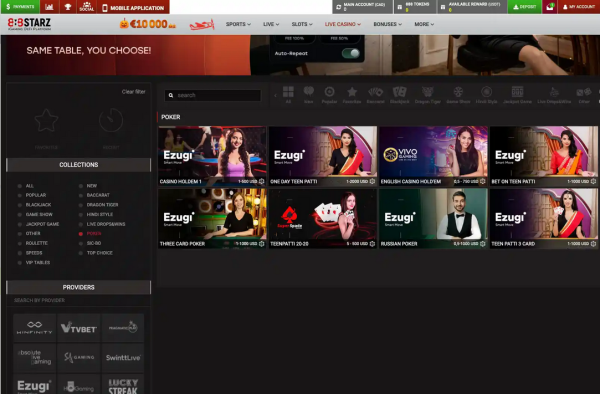Image resolution: width=600 pixels, height=394 pixels.
Task: Filter by SwinttLive provider
Action: coord(123,358)
